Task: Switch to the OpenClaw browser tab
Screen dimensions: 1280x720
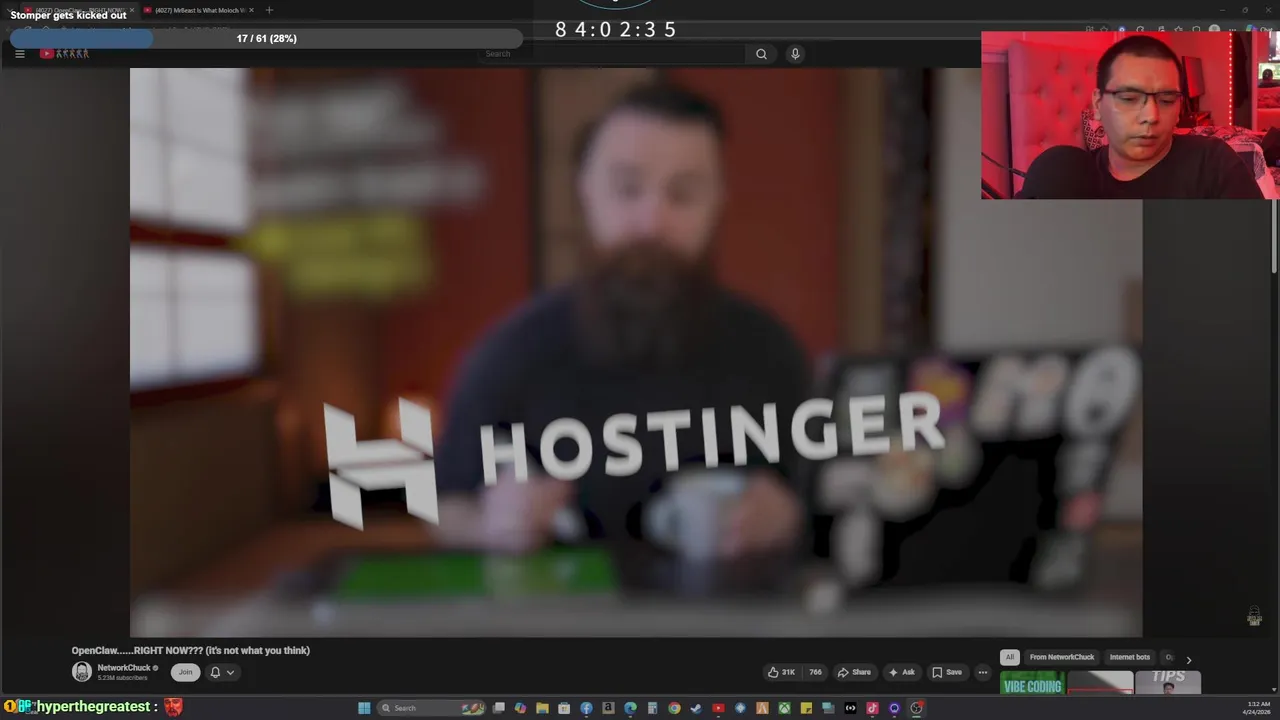Action: coord(80,10)
